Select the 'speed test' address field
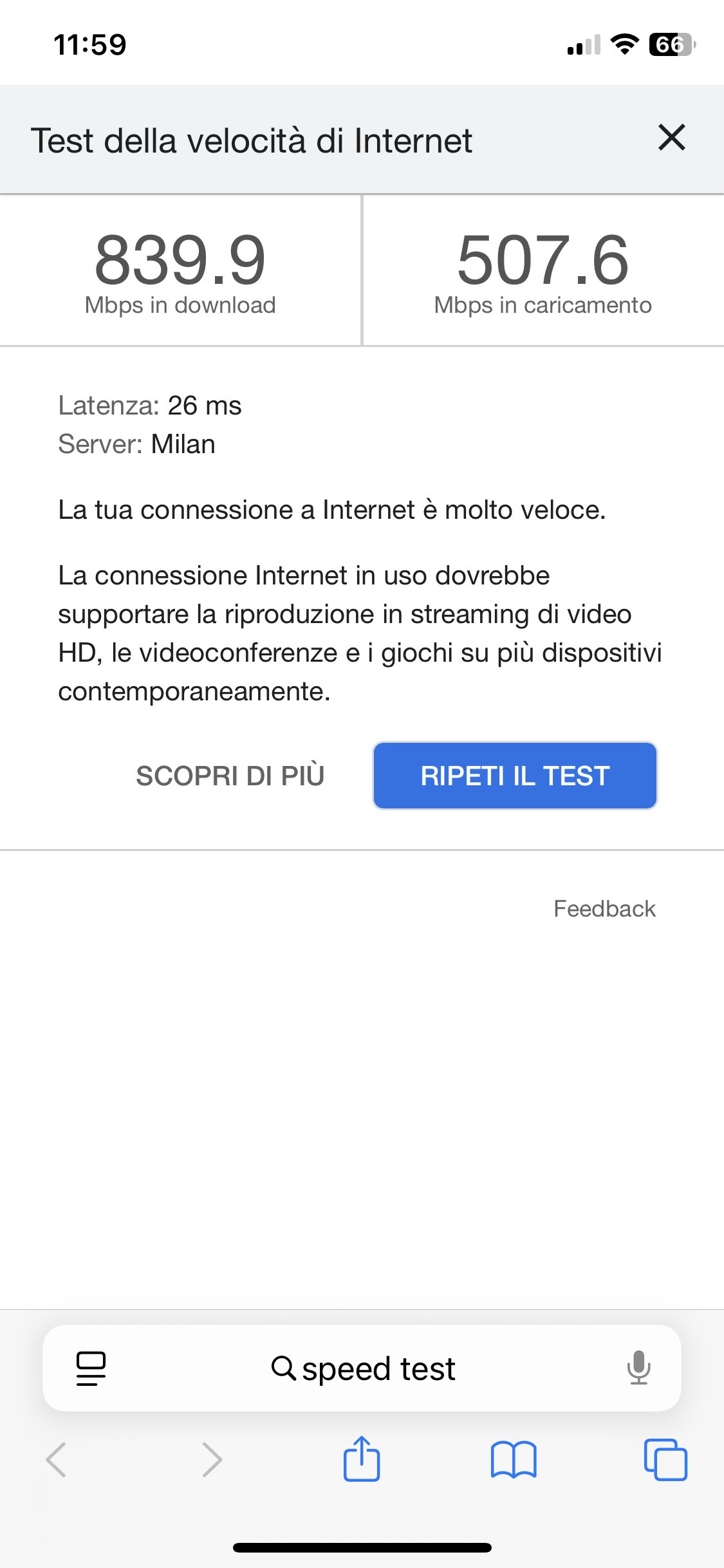 [362, 1368]
